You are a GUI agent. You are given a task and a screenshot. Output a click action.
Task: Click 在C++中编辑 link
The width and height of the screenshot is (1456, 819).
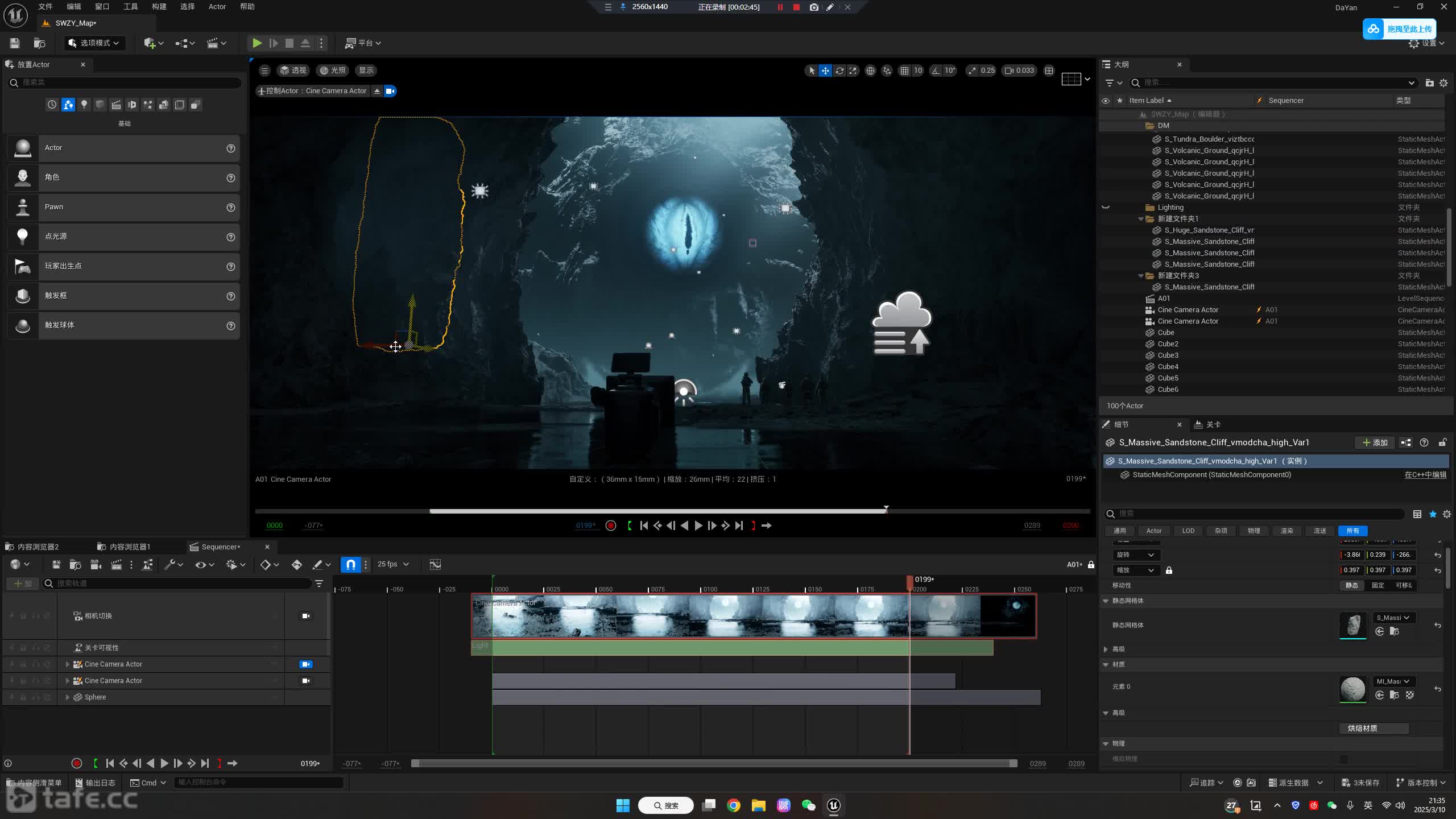coord(1425,475)
